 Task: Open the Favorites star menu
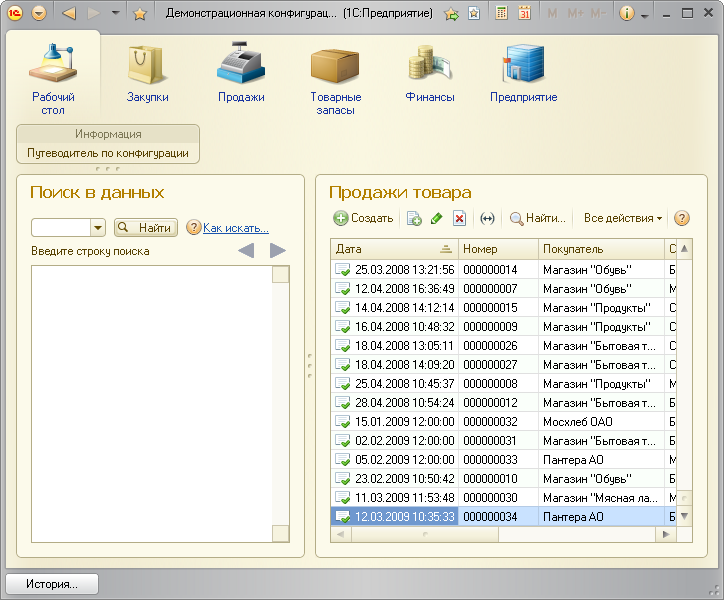click(x=139, y=14)
